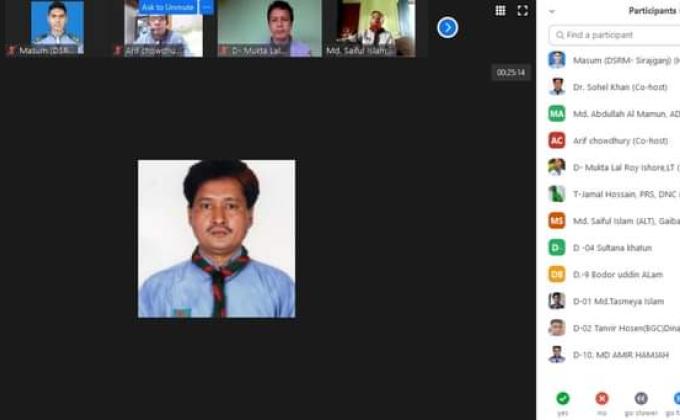Click D-10 MD AMIR HAMJAH's avatar
680x420 pixels.
(557, 354)
